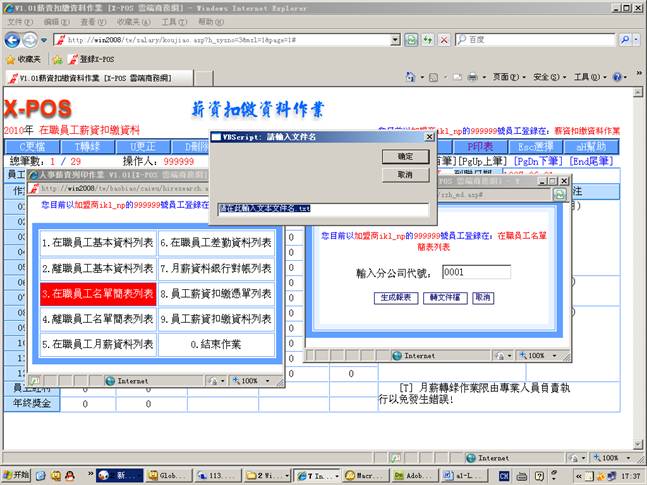Expand the address bar URL dropdown
The width and height of the screenshot is (647, 485).
point(395,40)
